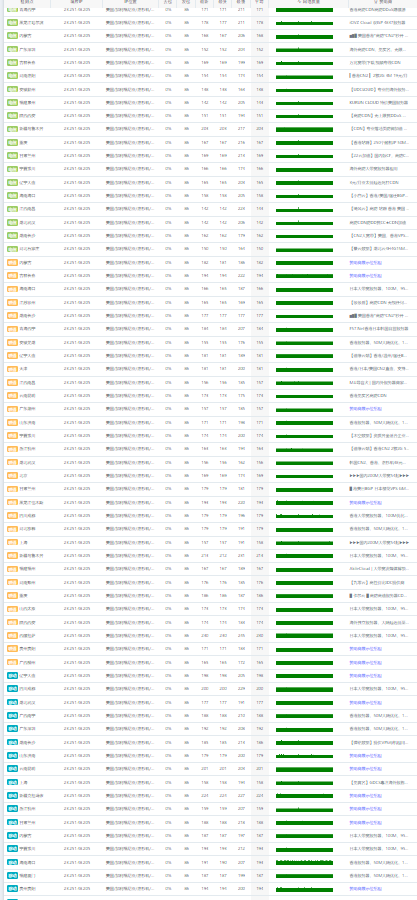This screenshot has width=417, height=900.
Task: Click the green ping bar in 电信 重庆 row
Action: point(305,142)
